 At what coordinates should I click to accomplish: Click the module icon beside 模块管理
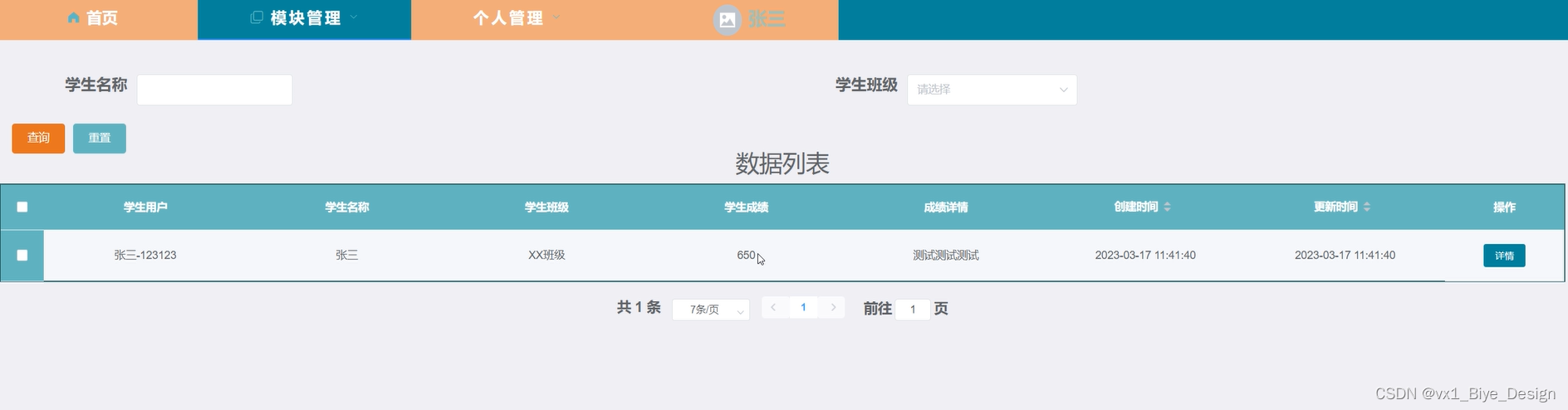click(257, 17)
